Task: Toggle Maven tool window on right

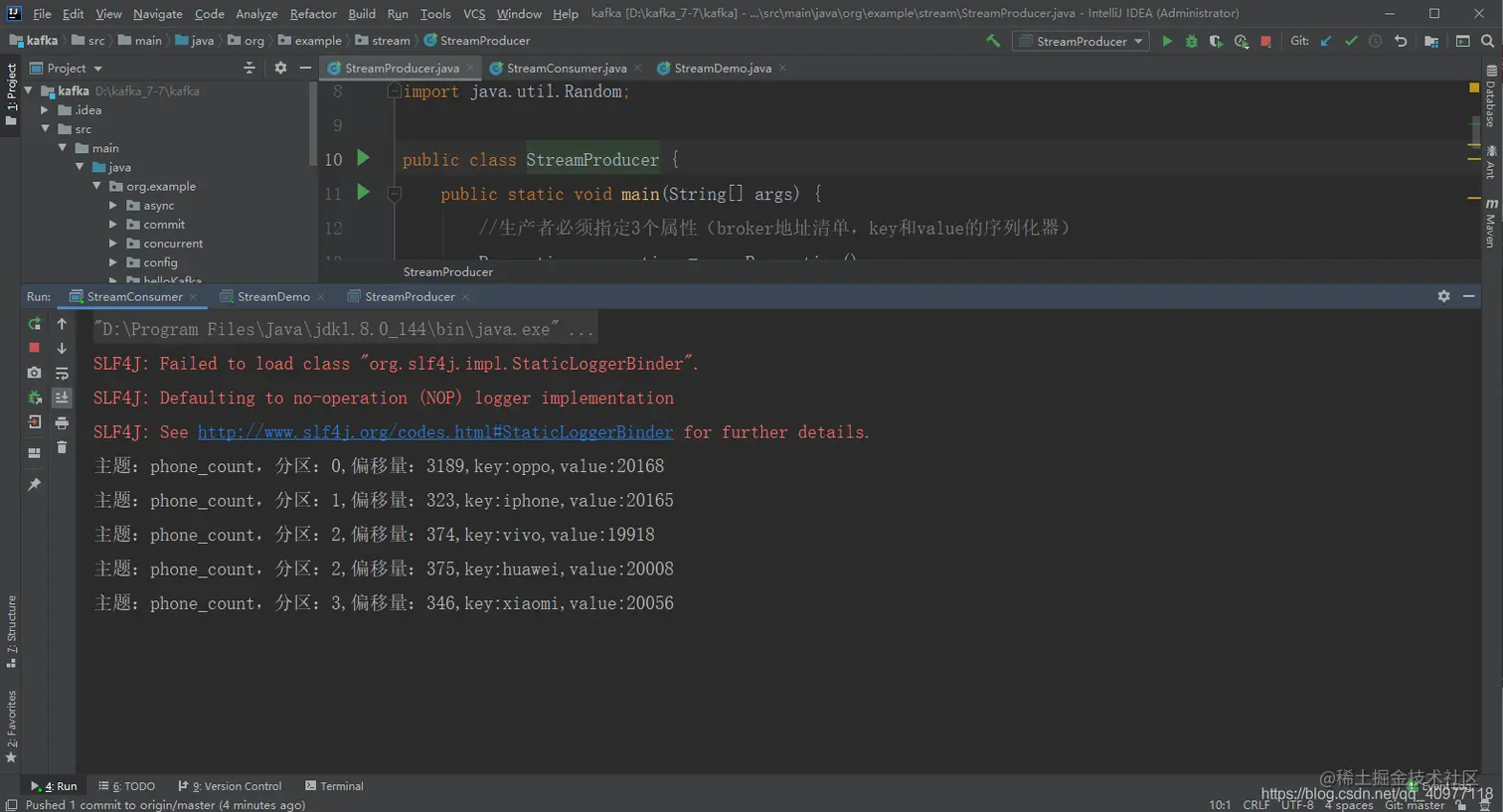Action: coord(1491,223)
